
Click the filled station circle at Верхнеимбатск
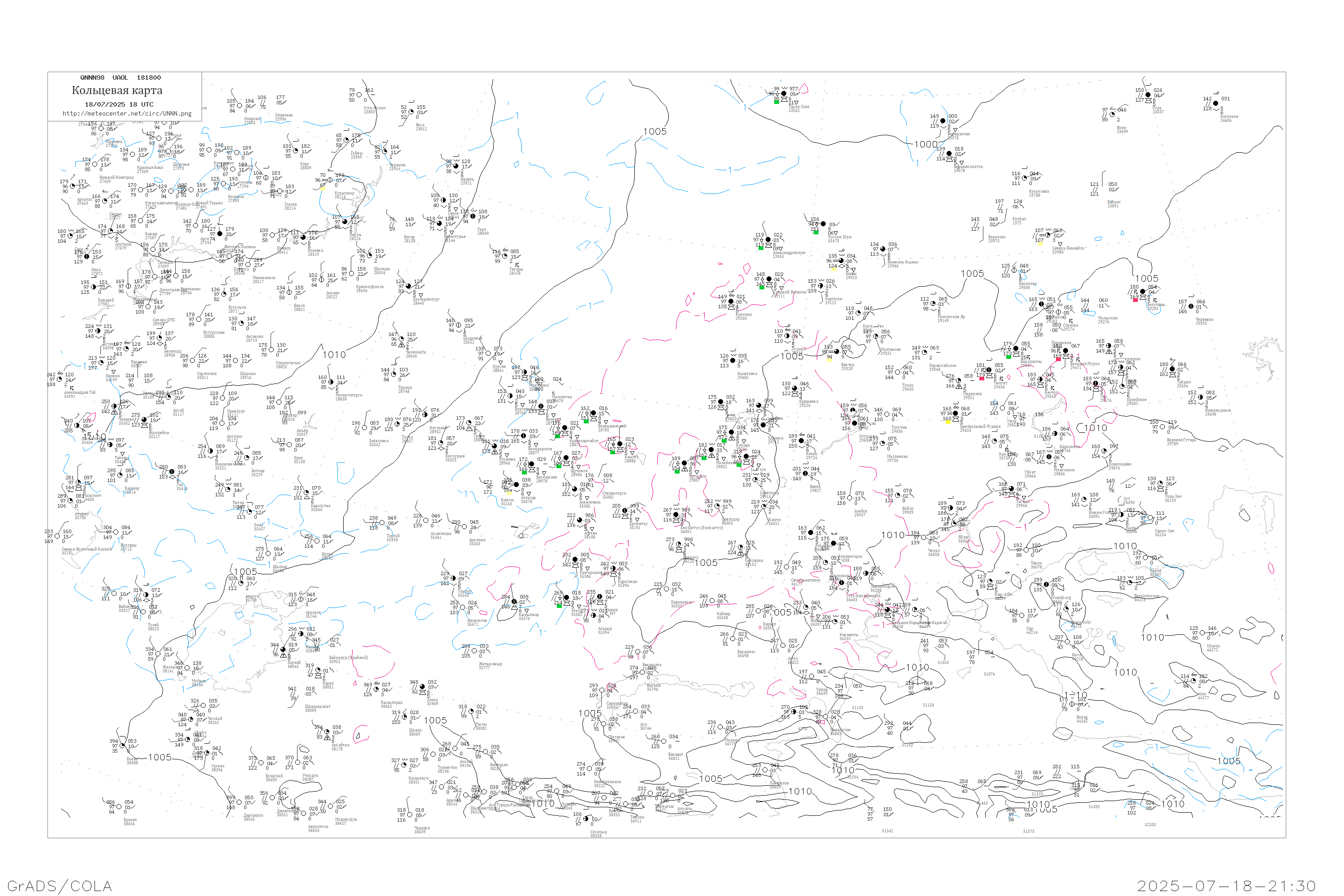(x=950, y=154)
